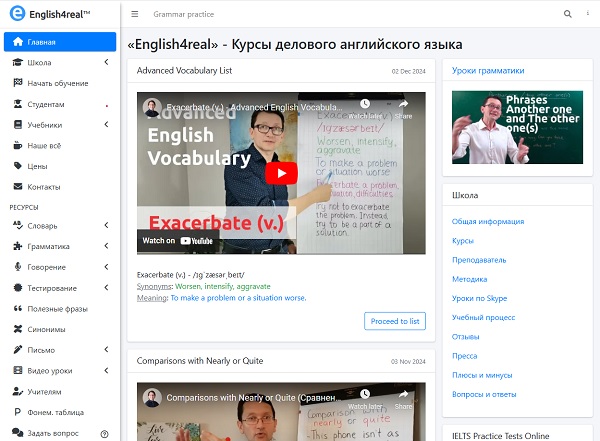The height and width of the screenshot is (441, 600).
Task: Open the Методика link
Action: pos(470,279)
